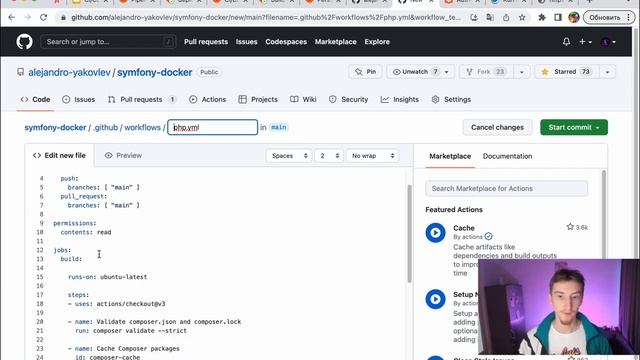
Task: Switch to the Actions tab
Action: point(207,100)
